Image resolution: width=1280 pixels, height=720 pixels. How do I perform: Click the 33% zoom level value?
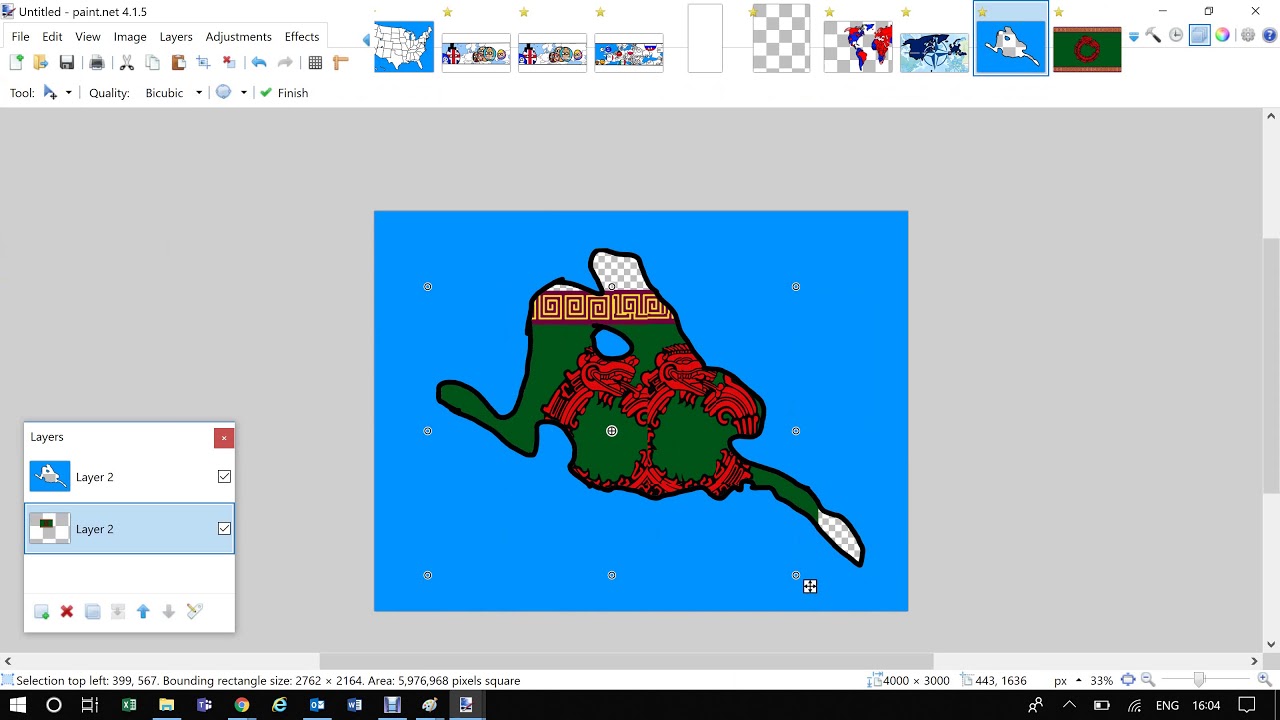tap(1101, 680)
